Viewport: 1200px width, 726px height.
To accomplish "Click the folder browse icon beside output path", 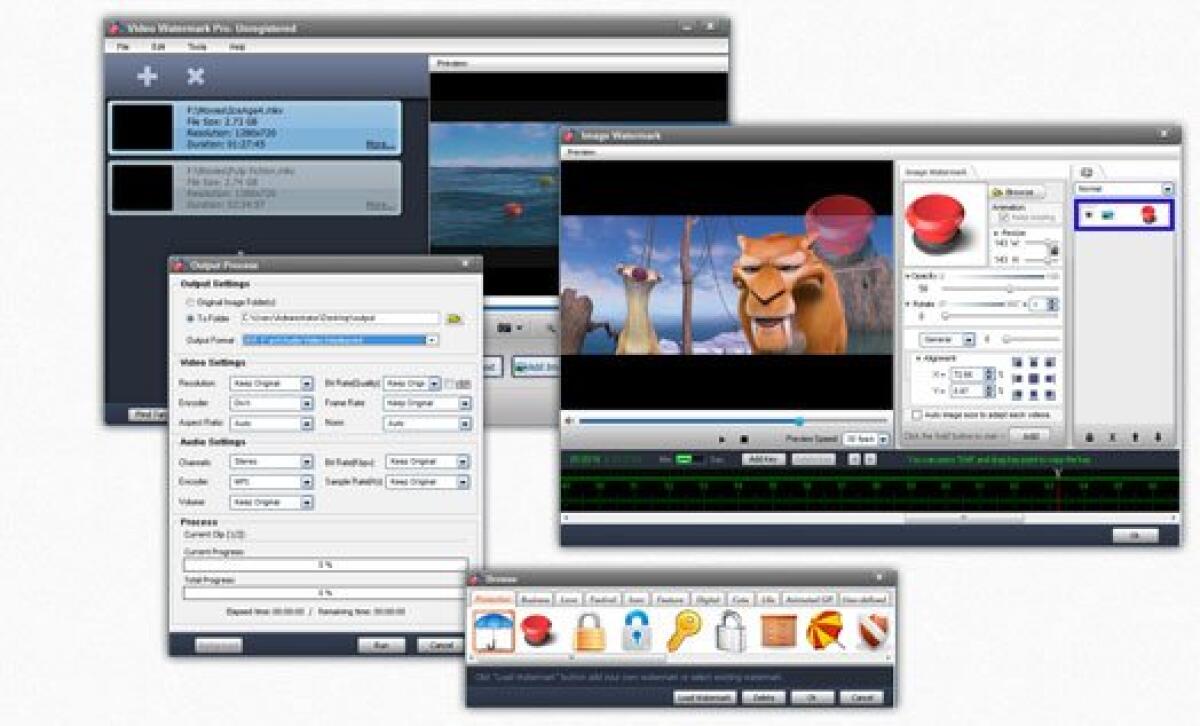I will pyautogui.click(x=454, y=319).
